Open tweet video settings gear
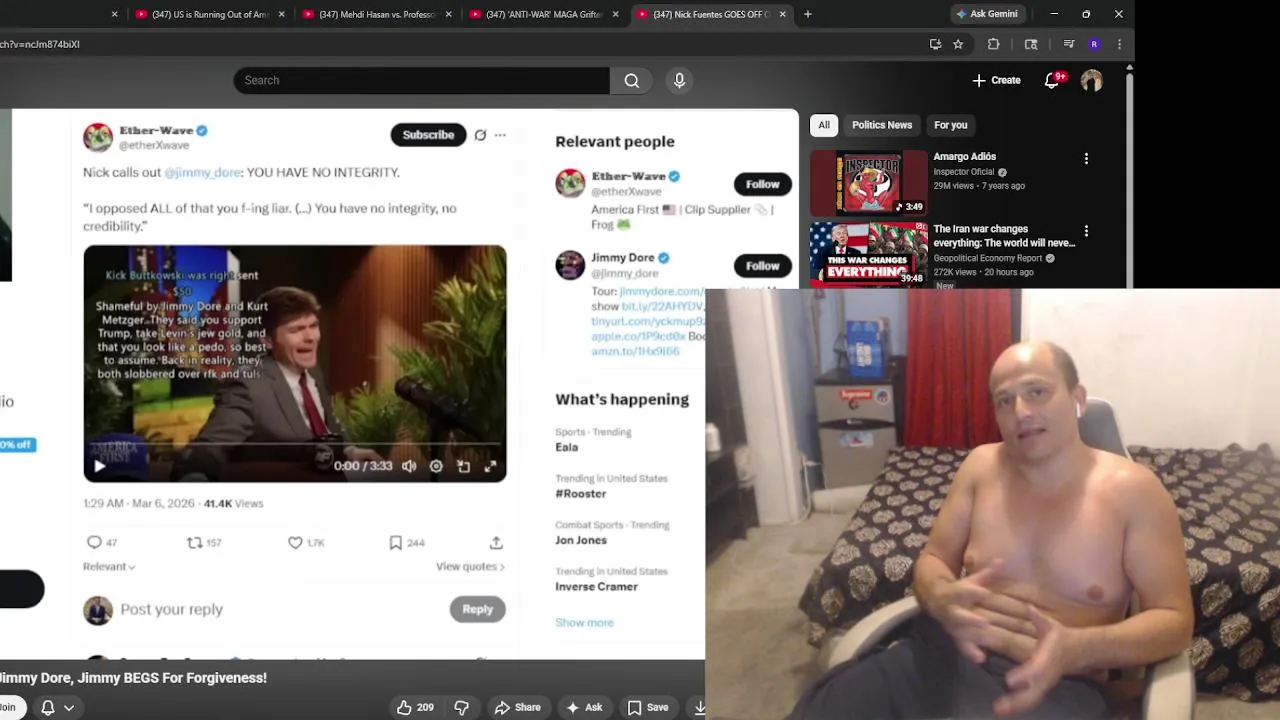The height and width of the screenshot is (720, 1280). pyautogui.click(x=436, y=466)
